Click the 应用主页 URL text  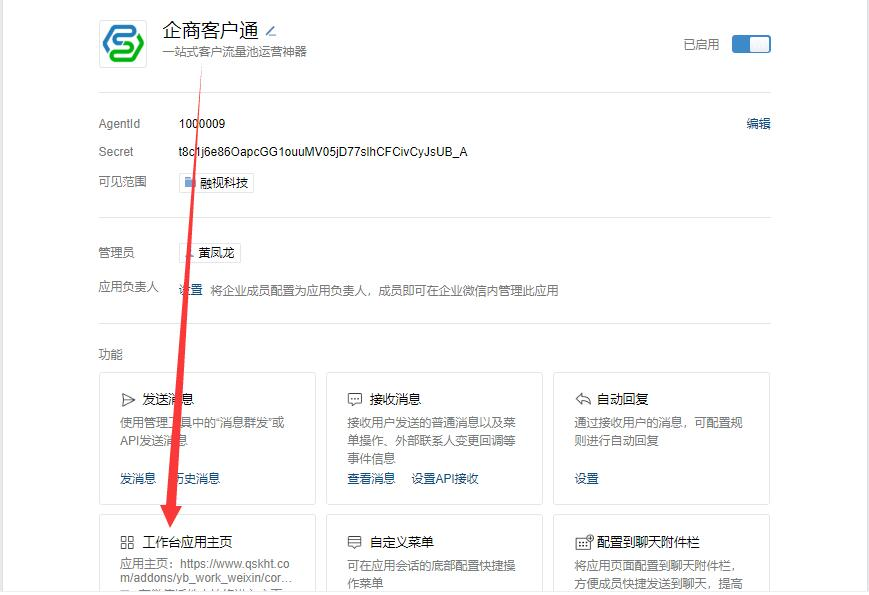pos(206,571)
